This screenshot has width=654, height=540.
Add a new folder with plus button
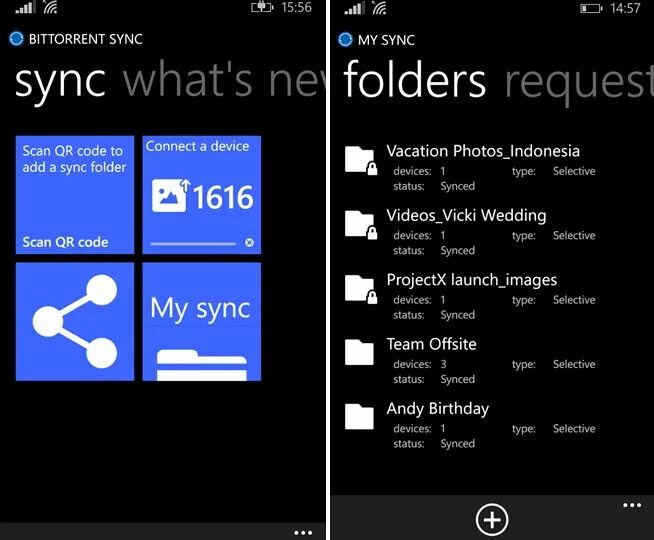coord(492,520)
